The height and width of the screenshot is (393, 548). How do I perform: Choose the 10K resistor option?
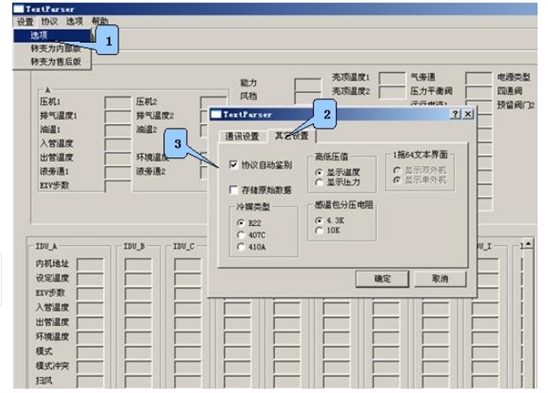(319, 230)
